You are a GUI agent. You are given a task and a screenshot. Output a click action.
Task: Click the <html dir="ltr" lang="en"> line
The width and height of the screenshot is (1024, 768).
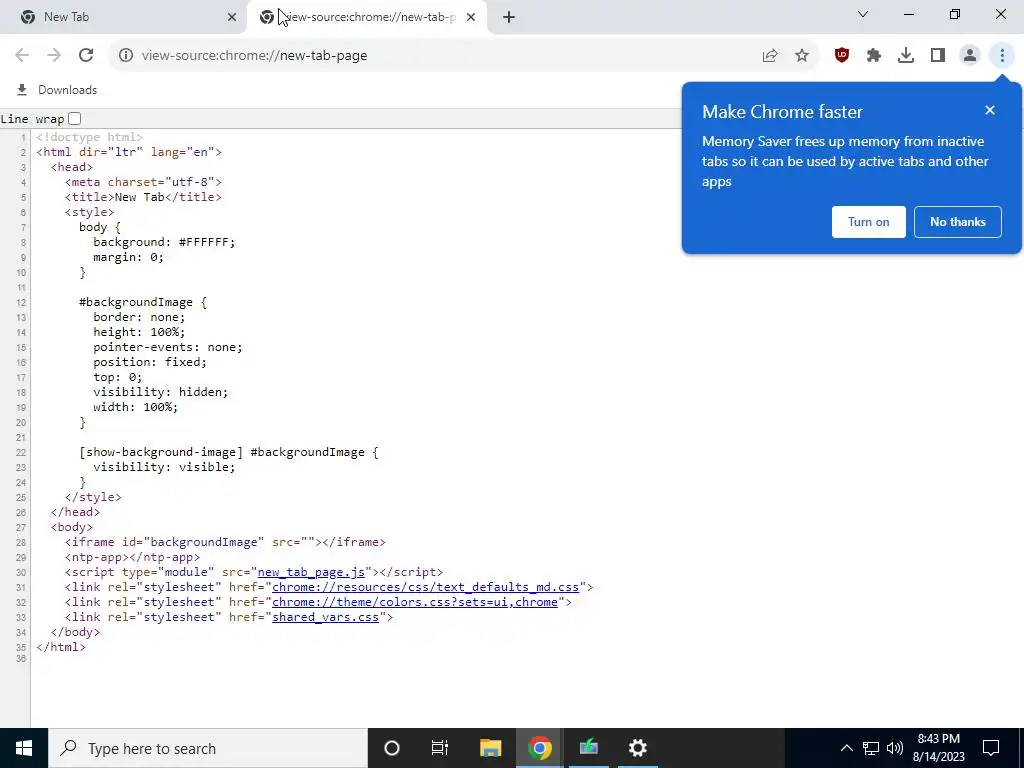129,152
